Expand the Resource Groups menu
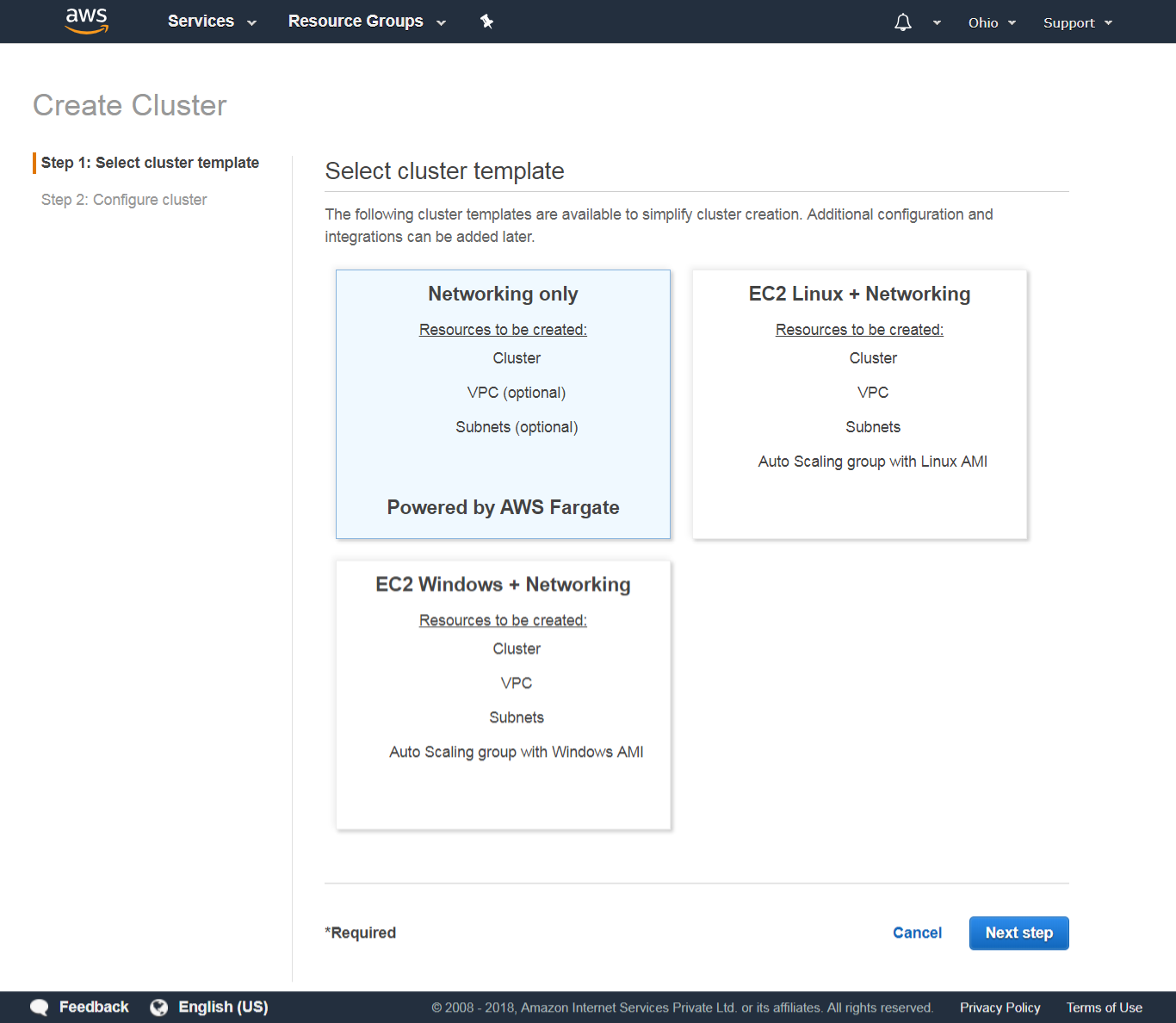Image resolution: width=1176 pixels, height=1023 pixels. point(367,22)
